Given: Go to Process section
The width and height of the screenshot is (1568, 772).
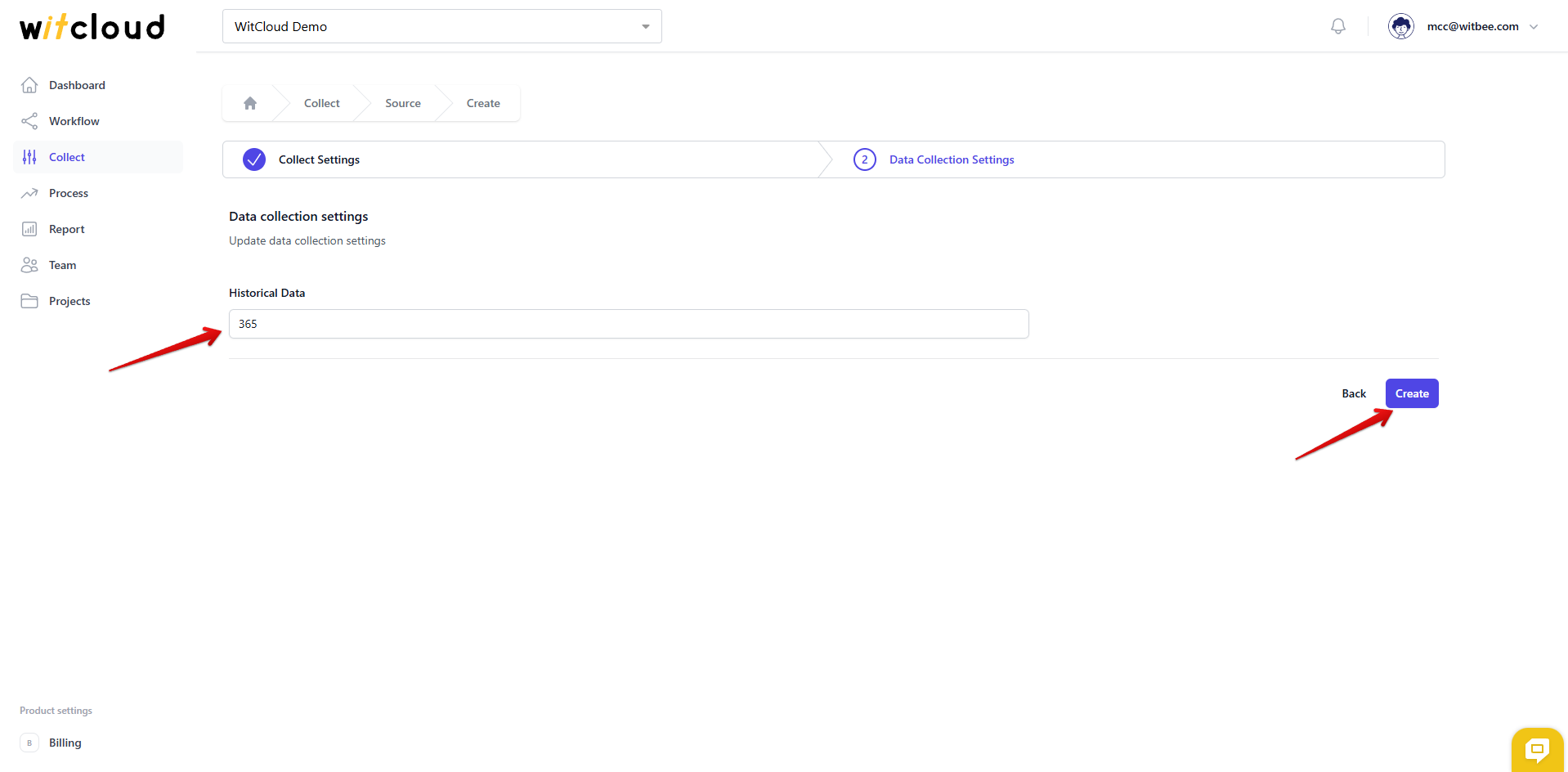Looking at the screenshot, I should [x=69, y=193].
